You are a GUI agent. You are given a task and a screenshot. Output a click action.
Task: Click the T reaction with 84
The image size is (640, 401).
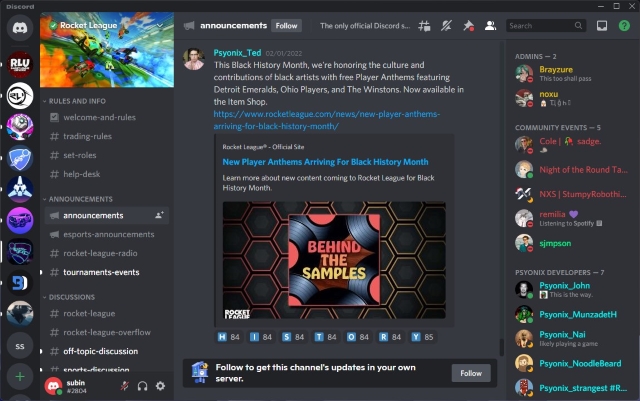[x=325, y=337]
